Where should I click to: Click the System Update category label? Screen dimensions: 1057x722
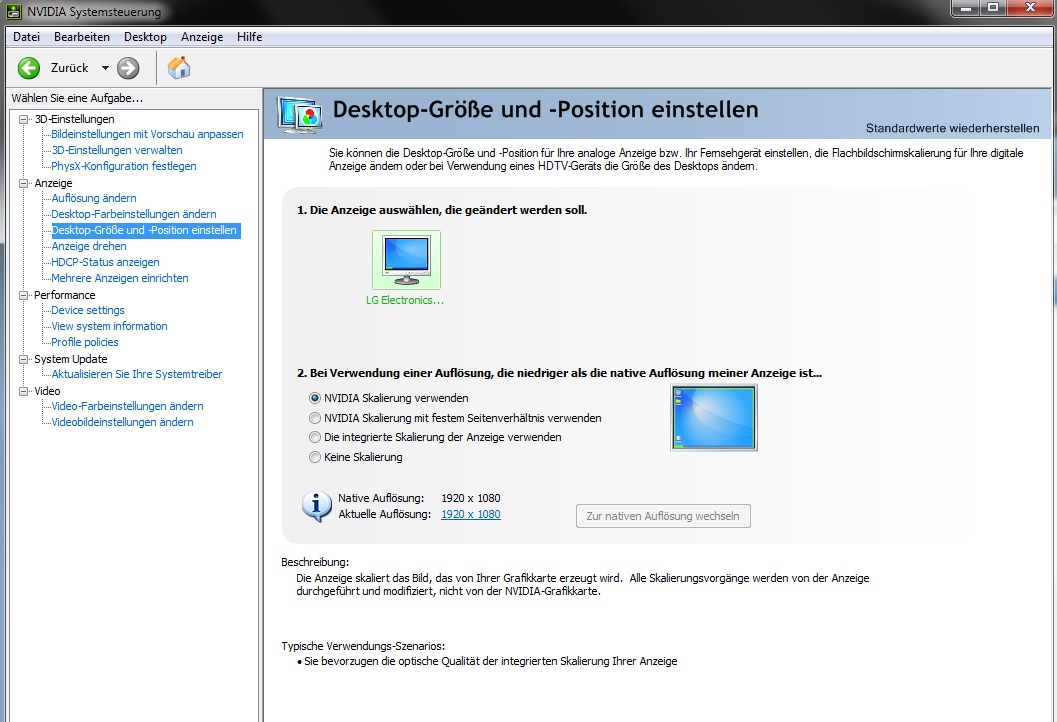tap(71, 359)
